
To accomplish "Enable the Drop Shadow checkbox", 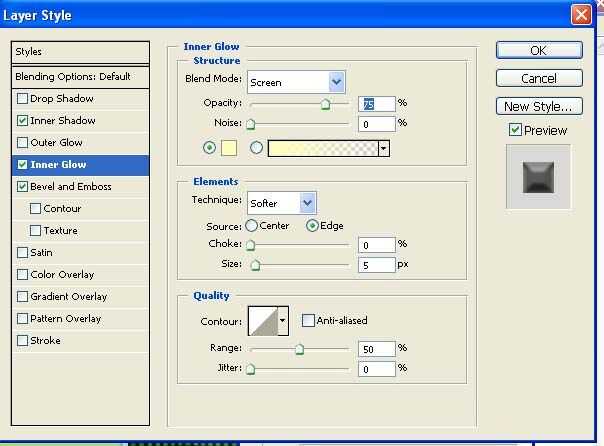I will point(23,99).
